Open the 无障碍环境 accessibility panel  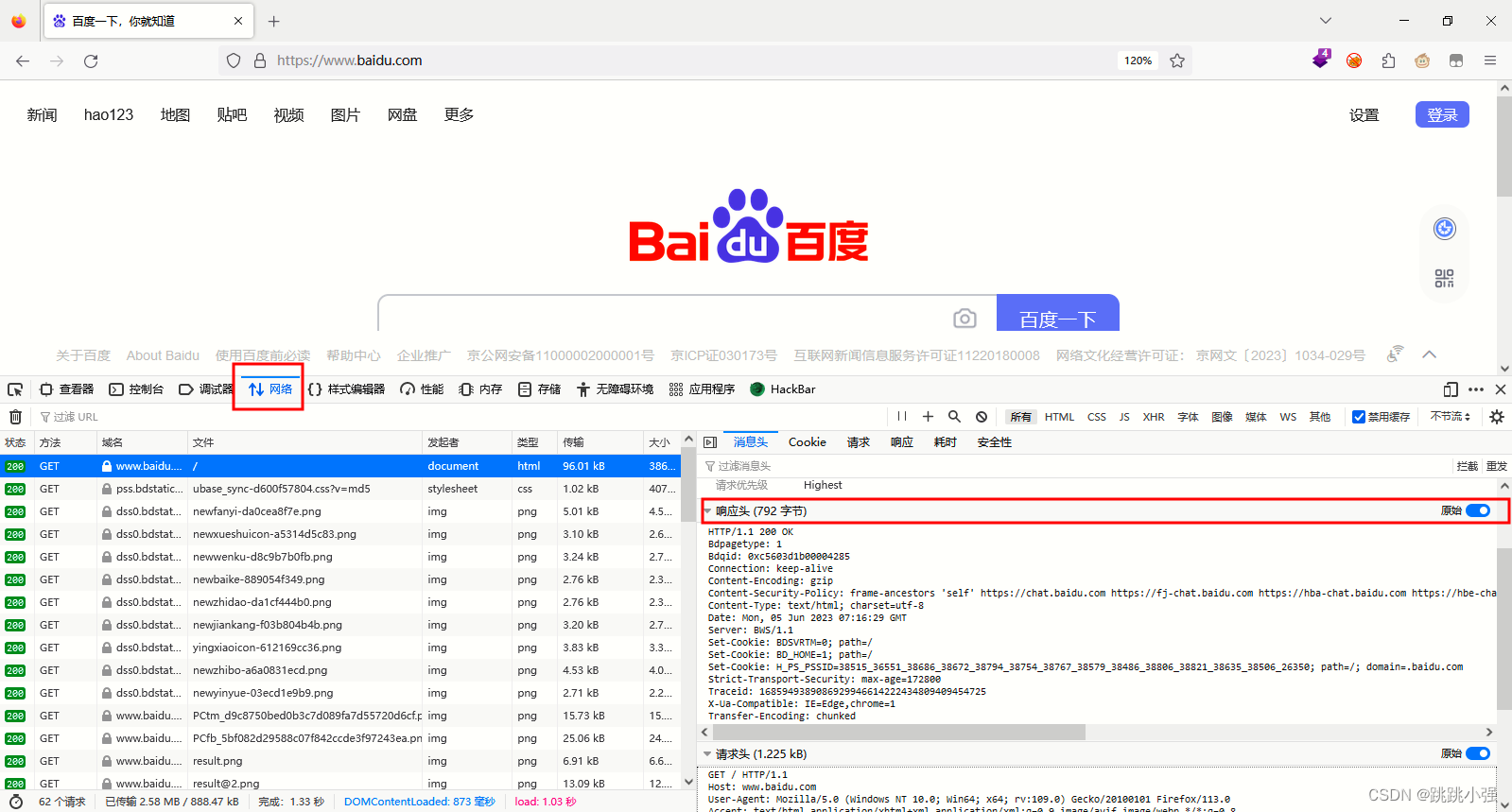coord(615,389)
